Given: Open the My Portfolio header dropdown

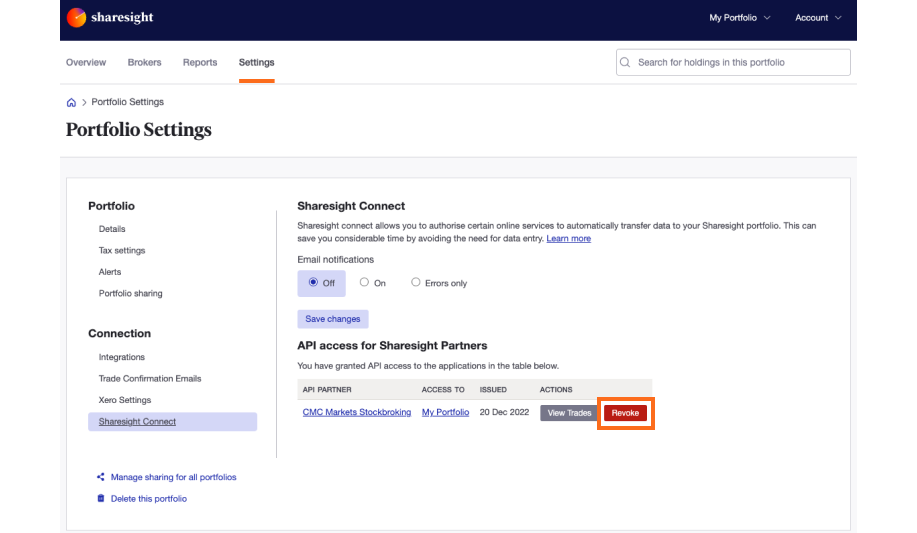Looking at the screenshot, I should (x=740, y=18).
